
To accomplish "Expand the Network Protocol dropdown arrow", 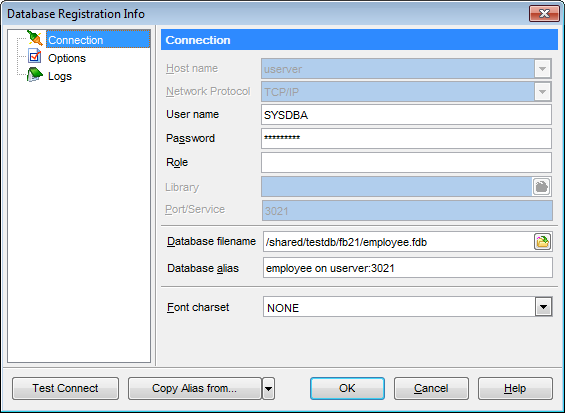I will pyautogui.click(x=542, y=92).
